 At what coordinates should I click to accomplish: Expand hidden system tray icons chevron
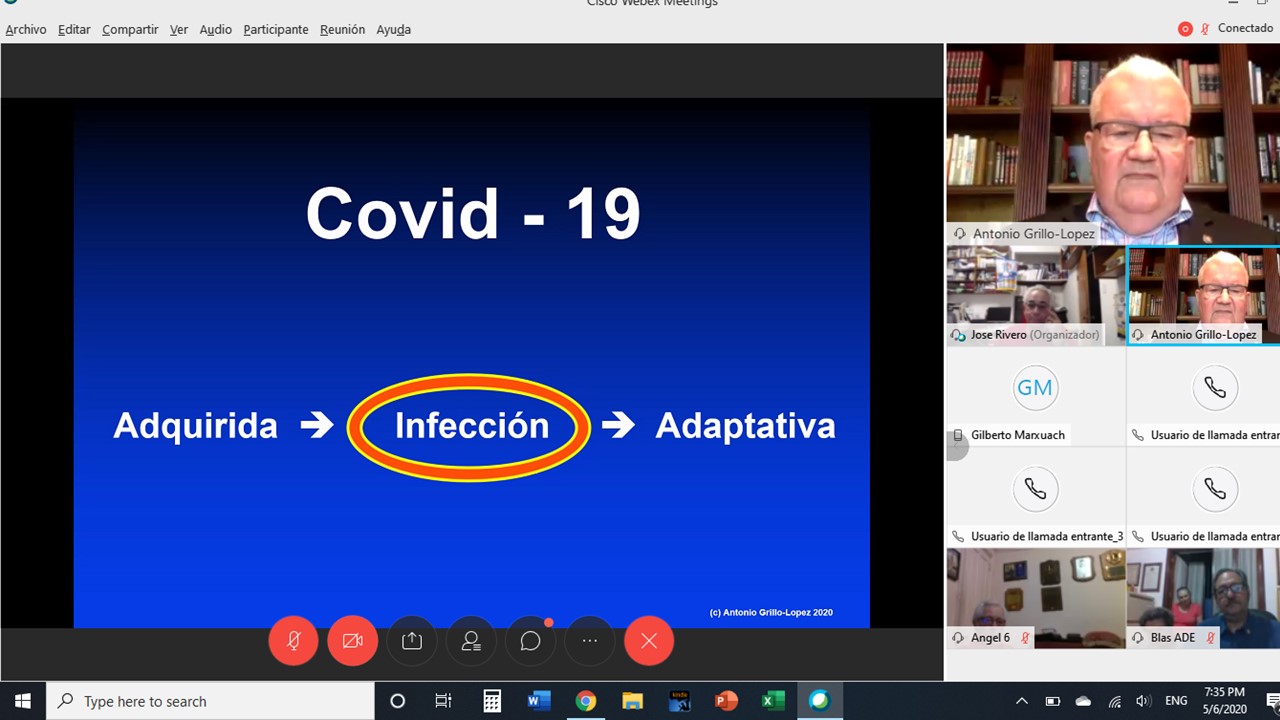pos(1021,701)
